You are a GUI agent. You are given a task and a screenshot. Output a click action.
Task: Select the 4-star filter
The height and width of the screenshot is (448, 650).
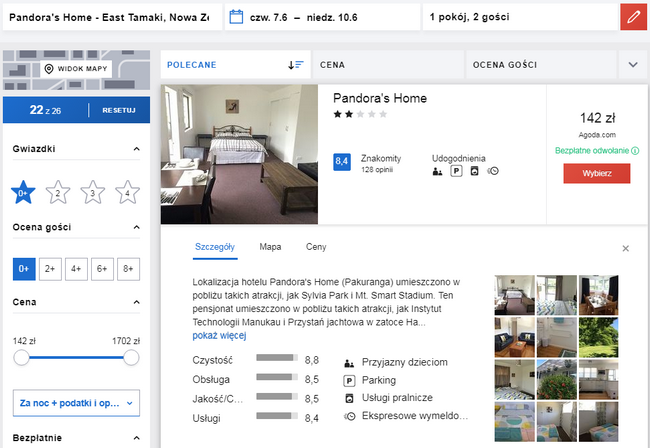coord(126,192)
